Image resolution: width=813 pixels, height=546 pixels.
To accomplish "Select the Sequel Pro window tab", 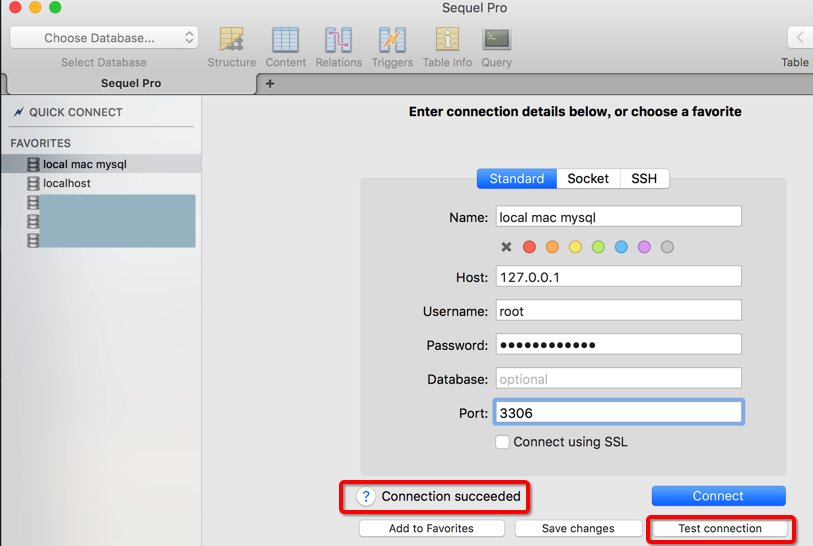I will [131, 83].
